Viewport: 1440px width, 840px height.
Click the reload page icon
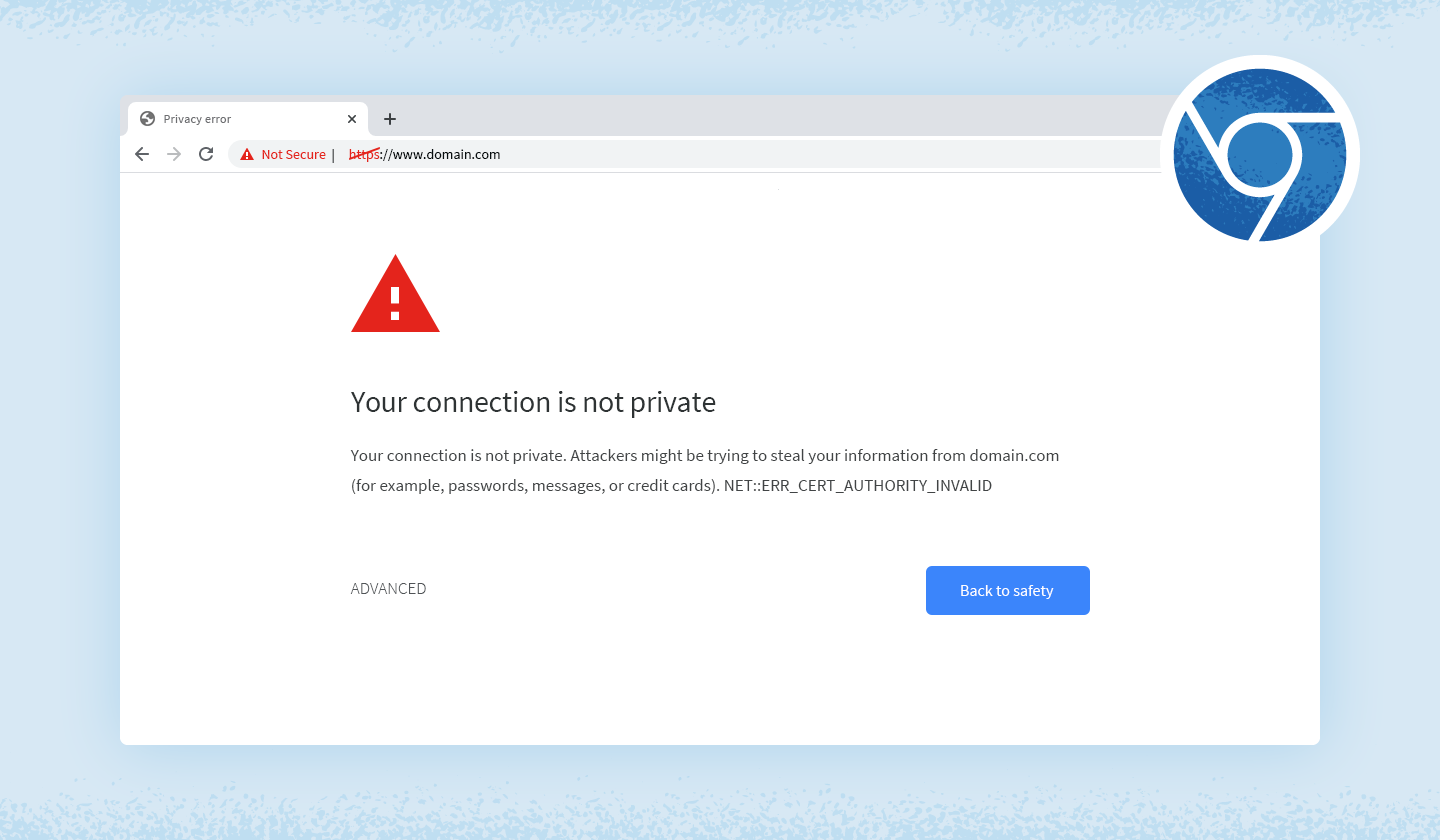tap(206, 154)
